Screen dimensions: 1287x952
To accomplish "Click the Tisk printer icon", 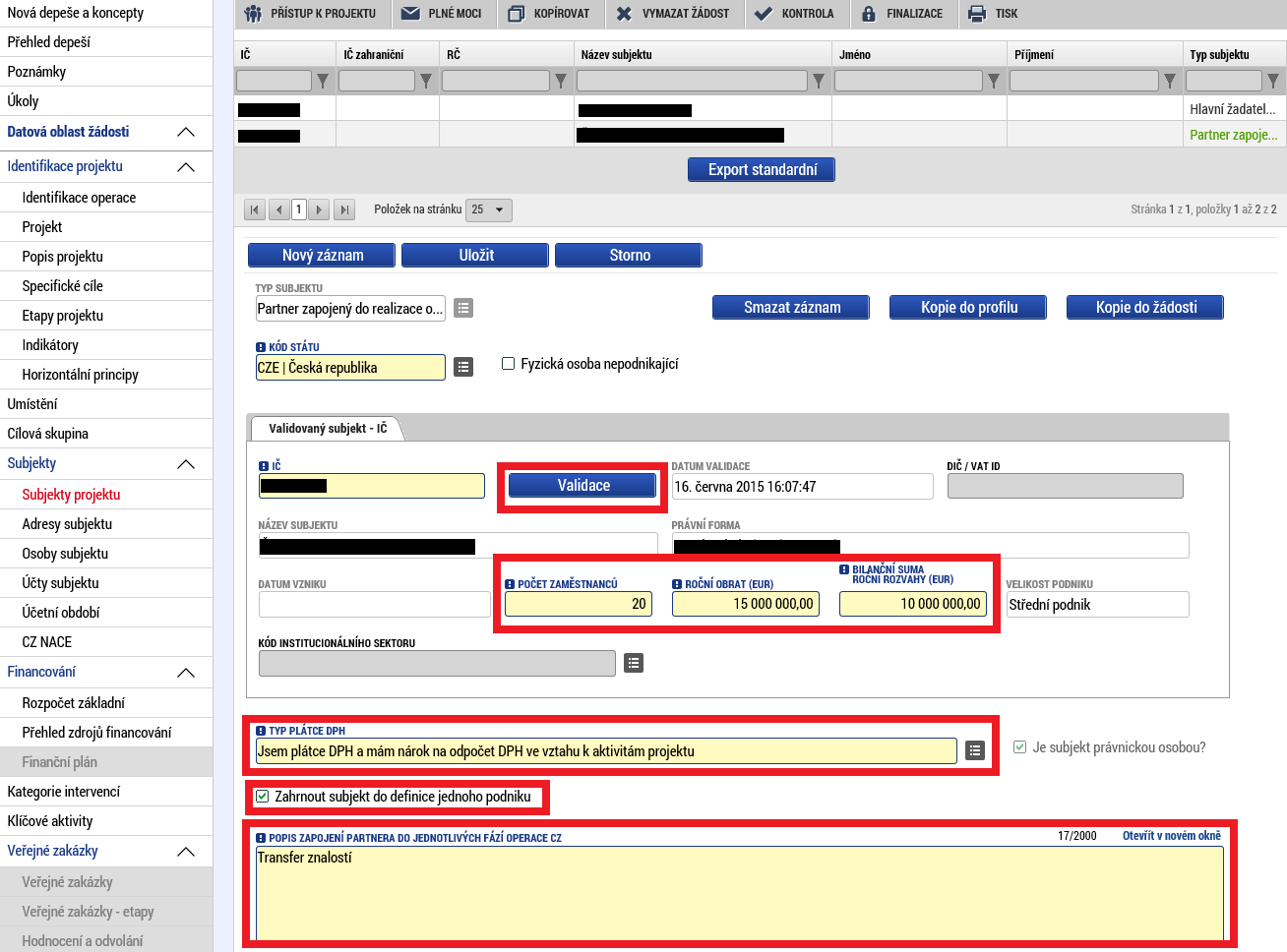I will point(977,14).
